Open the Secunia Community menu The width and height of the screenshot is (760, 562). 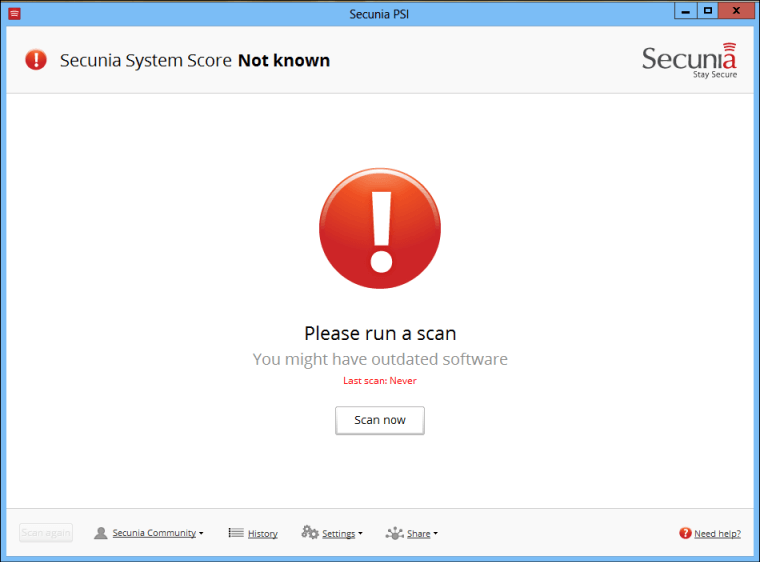[158, 533]
